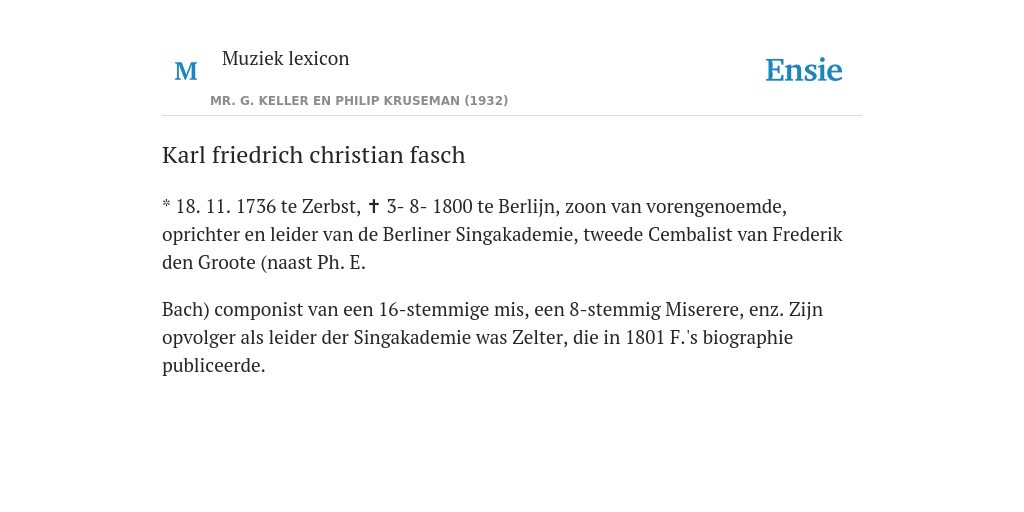Image resolution: width=1024 pixels, height=512 pixels.
Task: Click the horizontal divider under the header
Action: tap(512, 116)
